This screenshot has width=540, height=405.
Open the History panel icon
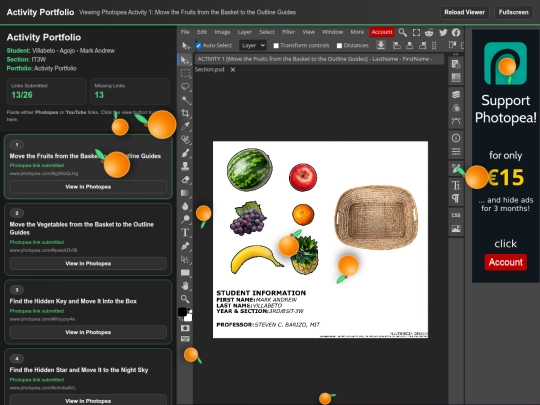(x=456, y=64)
